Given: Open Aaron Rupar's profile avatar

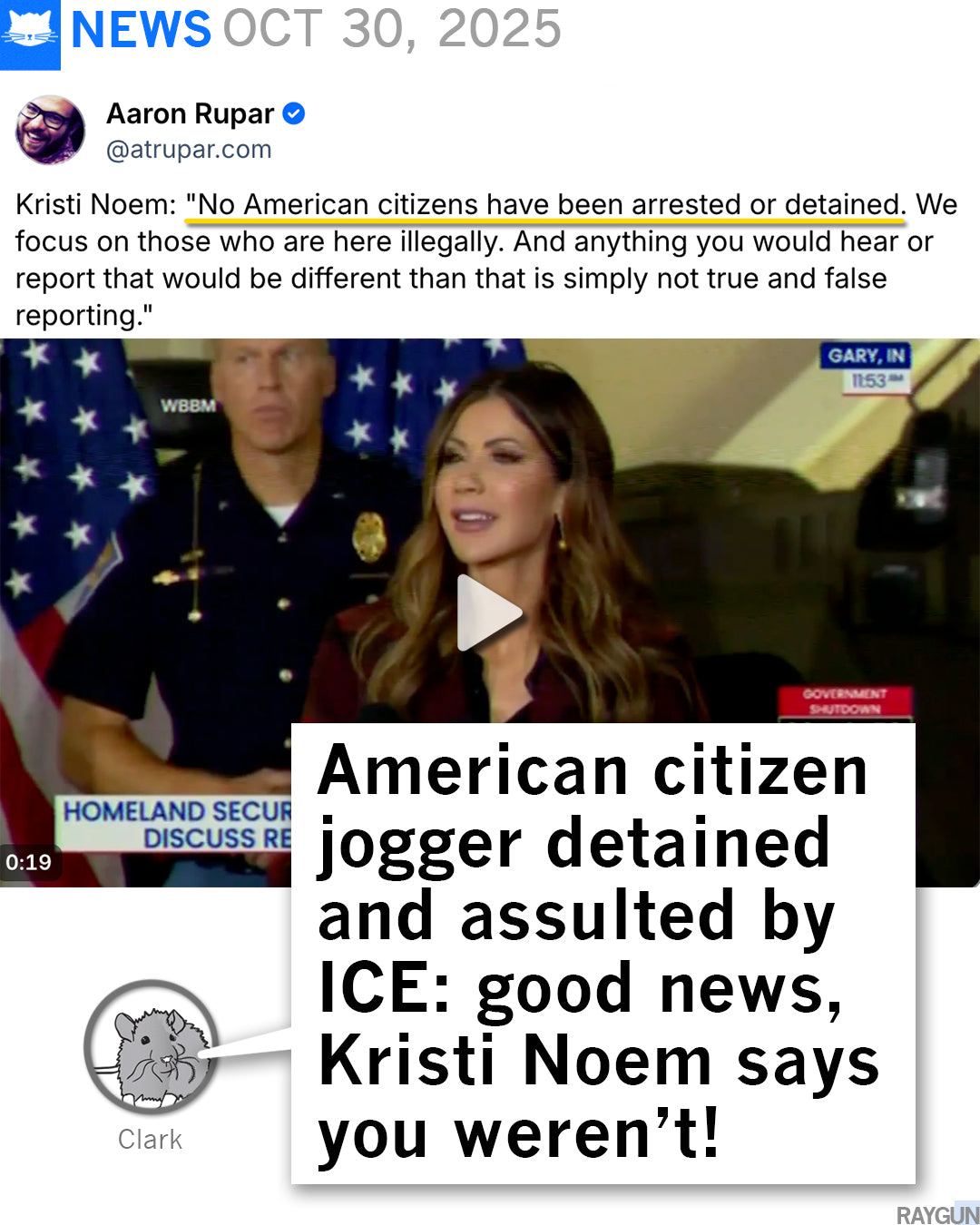Looking at the screenshot, I should [51, 130].
